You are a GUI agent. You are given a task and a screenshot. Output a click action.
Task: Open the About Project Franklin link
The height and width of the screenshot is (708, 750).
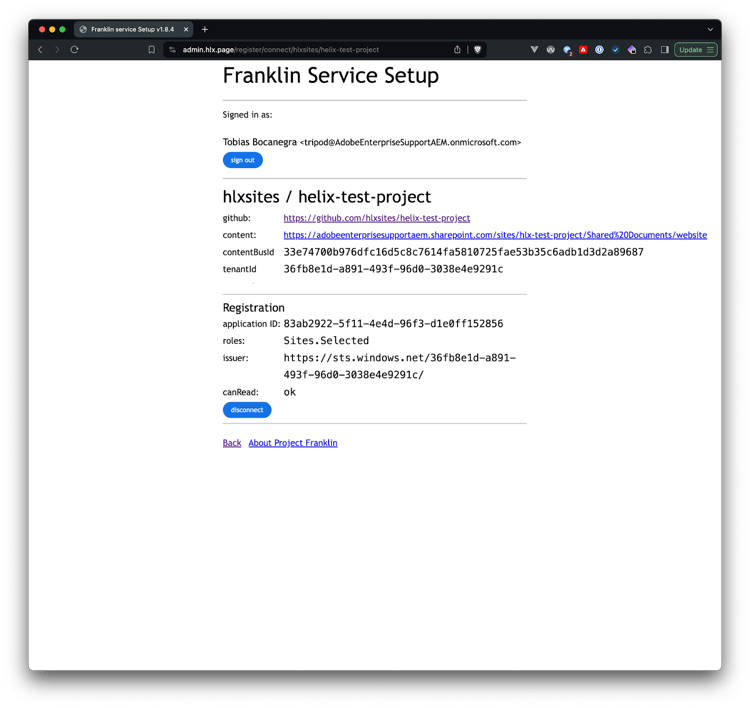(293, 443)
